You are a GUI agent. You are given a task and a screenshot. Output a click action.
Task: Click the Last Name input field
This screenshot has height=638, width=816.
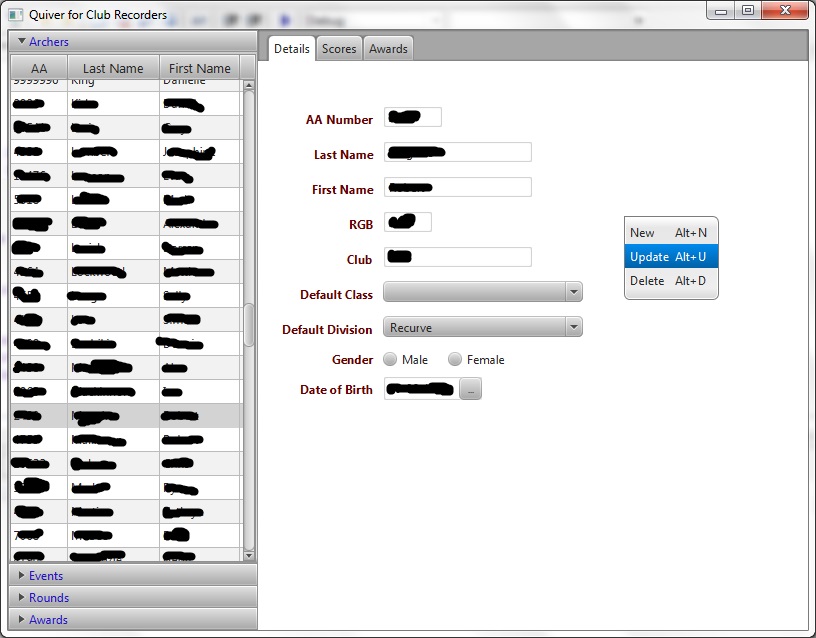[x=457, y=152]
